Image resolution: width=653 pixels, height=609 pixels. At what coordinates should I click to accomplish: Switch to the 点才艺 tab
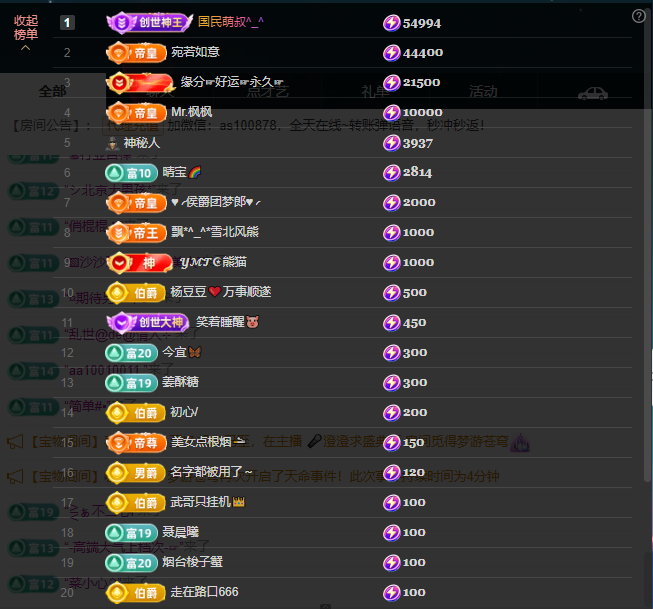tap(267, 91)
